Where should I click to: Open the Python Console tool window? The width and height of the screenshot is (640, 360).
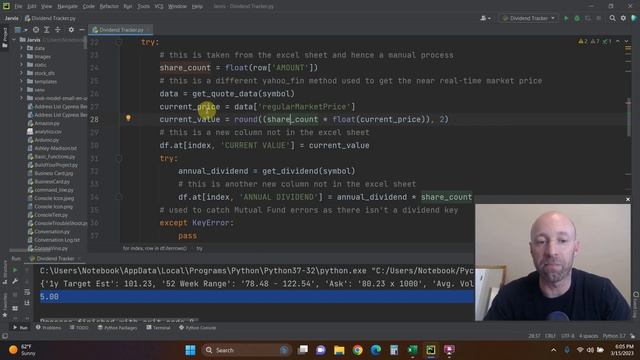[198, 328]
